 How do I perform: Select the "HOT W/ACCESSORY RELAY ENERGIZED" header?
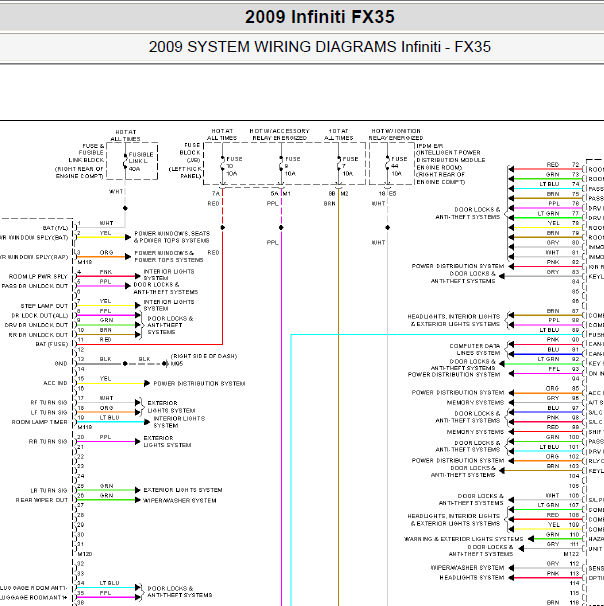point(279,134)
